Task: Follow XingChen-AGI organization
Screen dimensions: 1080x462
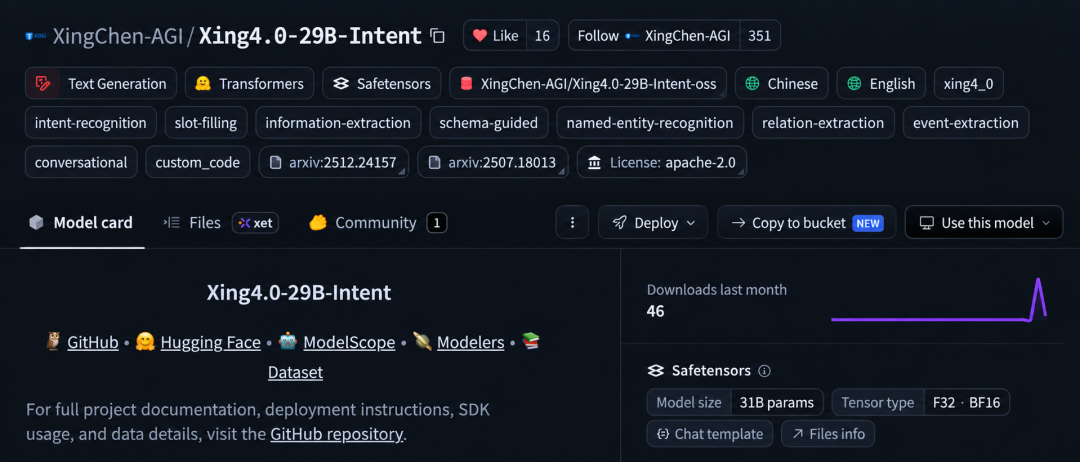Action: [x=654, y=36]
